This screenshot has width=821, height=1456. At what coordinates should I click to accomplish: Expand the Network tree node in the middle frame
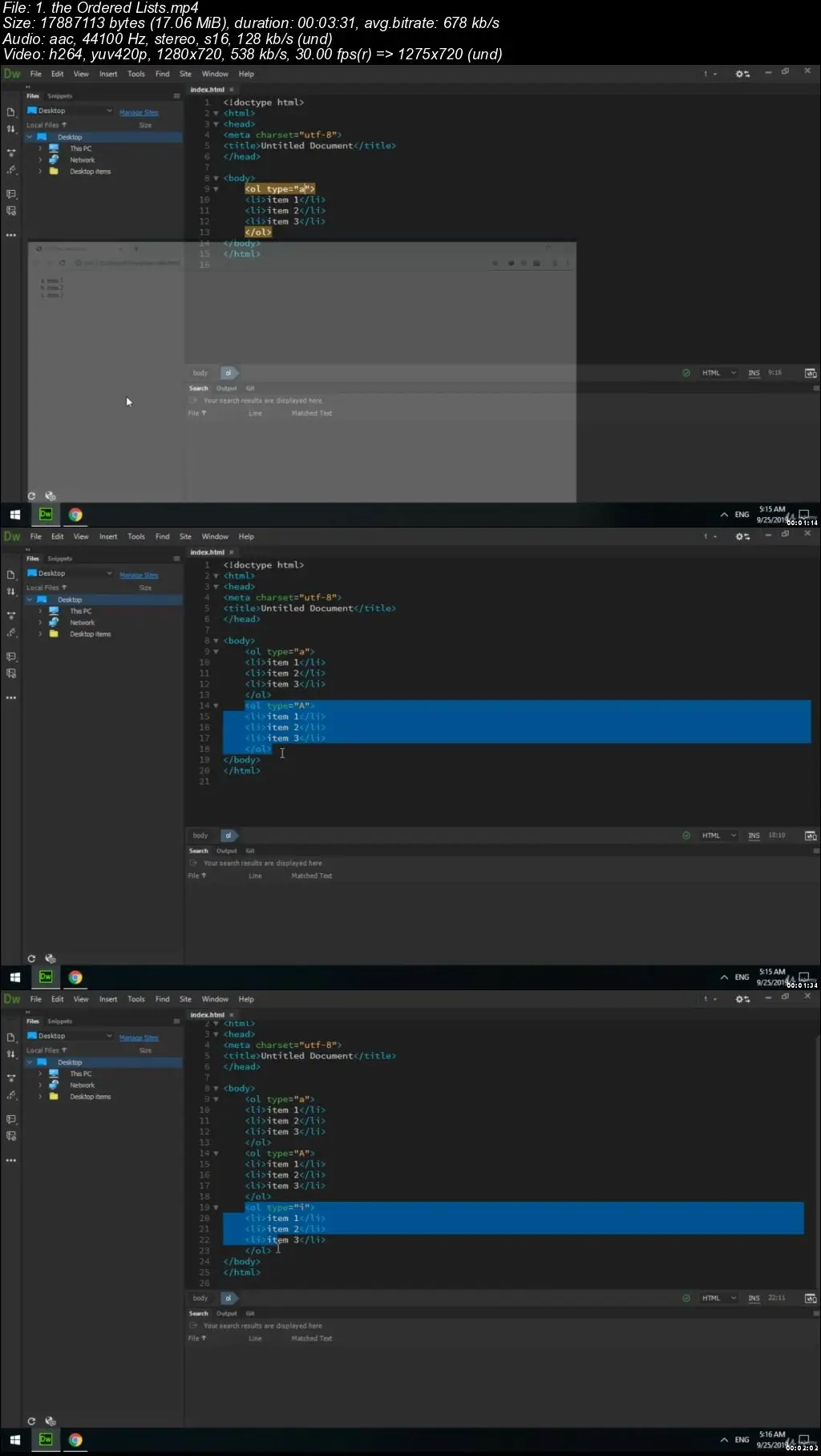[40, 622]
